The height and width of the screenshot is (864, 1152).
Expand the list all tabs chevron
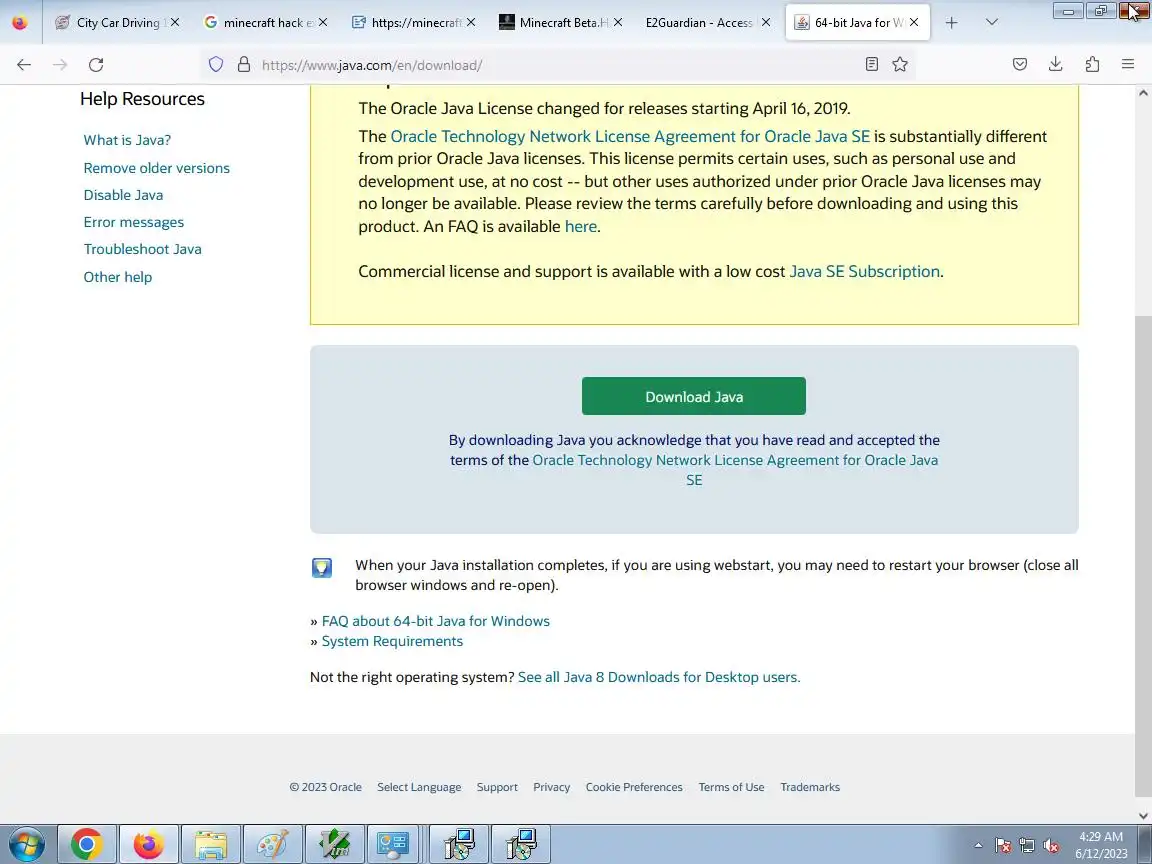click(992, 23)
